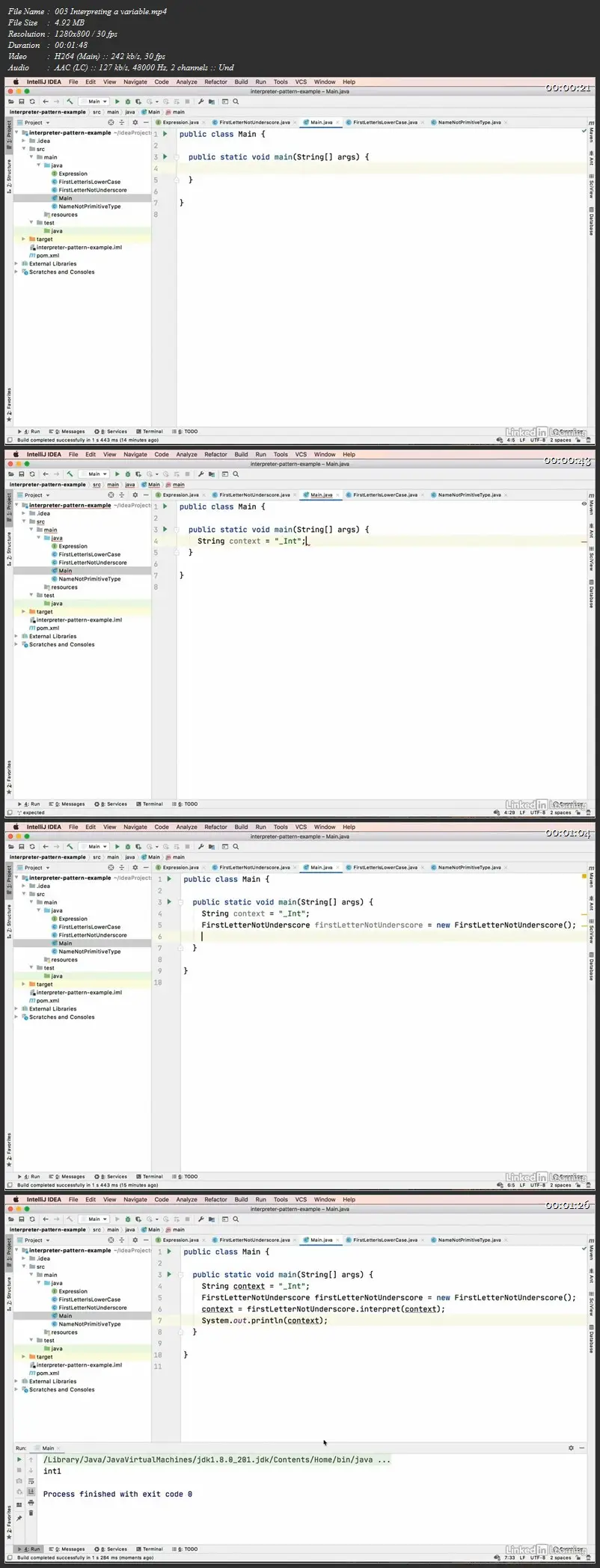Viewport: 600px width, 1568px height.
Task: Click Build hammer icon in 00:00:21 frame
Action: [70, 101]
